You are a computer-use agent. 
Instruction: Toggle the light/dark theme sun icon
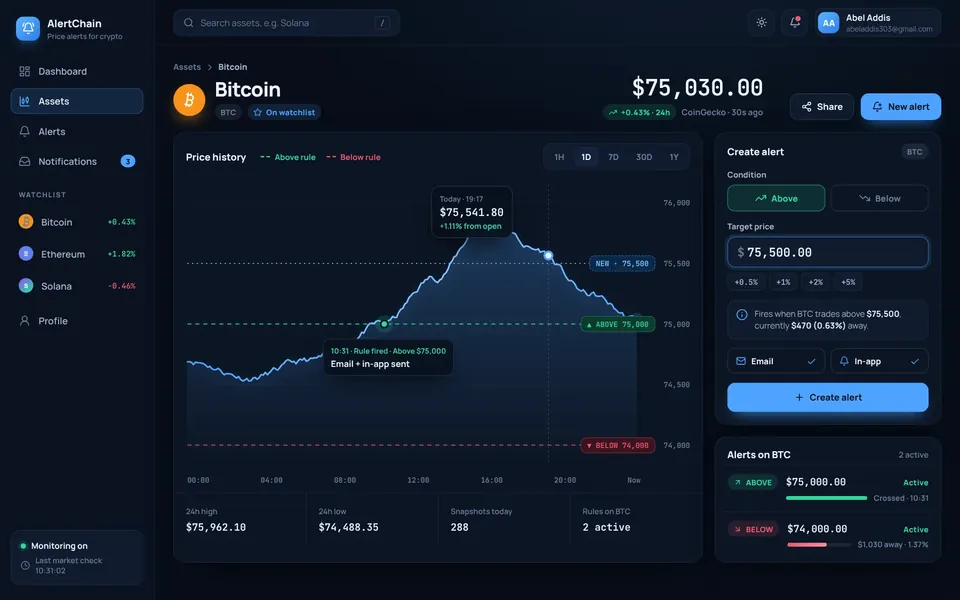click(761, 23)
